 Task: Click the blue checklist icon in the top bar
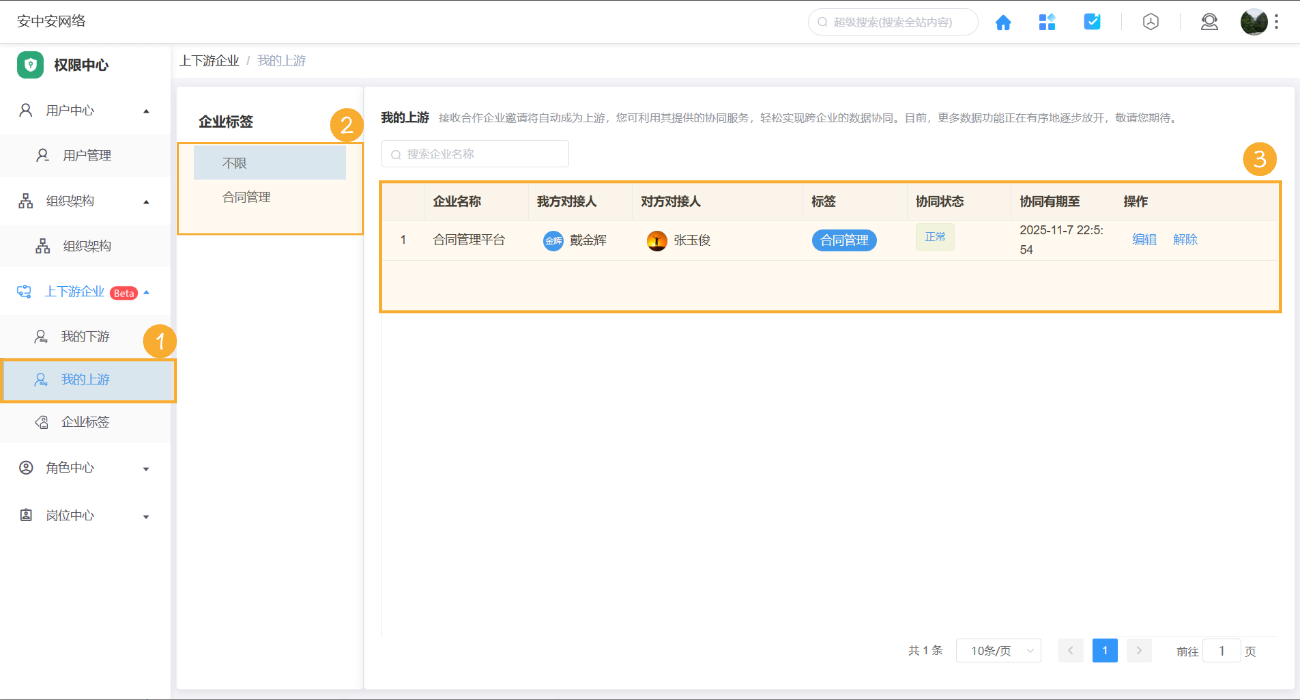1092,21
